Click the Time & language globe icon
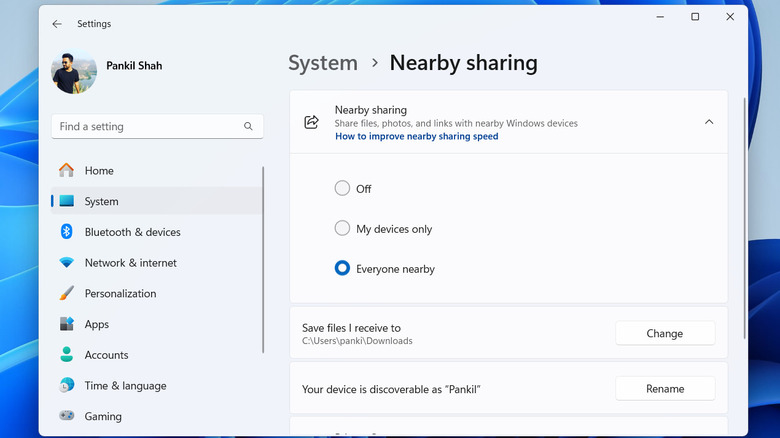The height and width of the screenshot is (438, 780). [x=66, y=386]
